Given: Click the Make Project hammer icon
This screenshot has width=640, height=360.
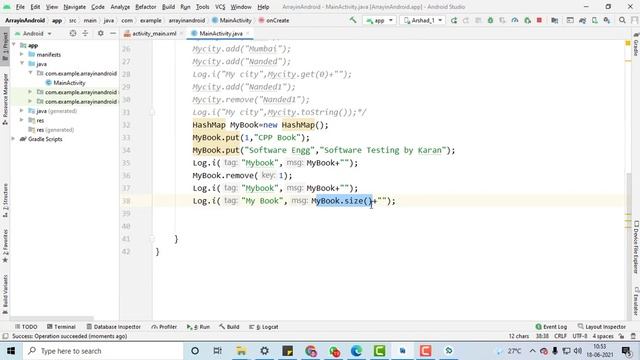Looking at the screenshot, I should point(353,20).
